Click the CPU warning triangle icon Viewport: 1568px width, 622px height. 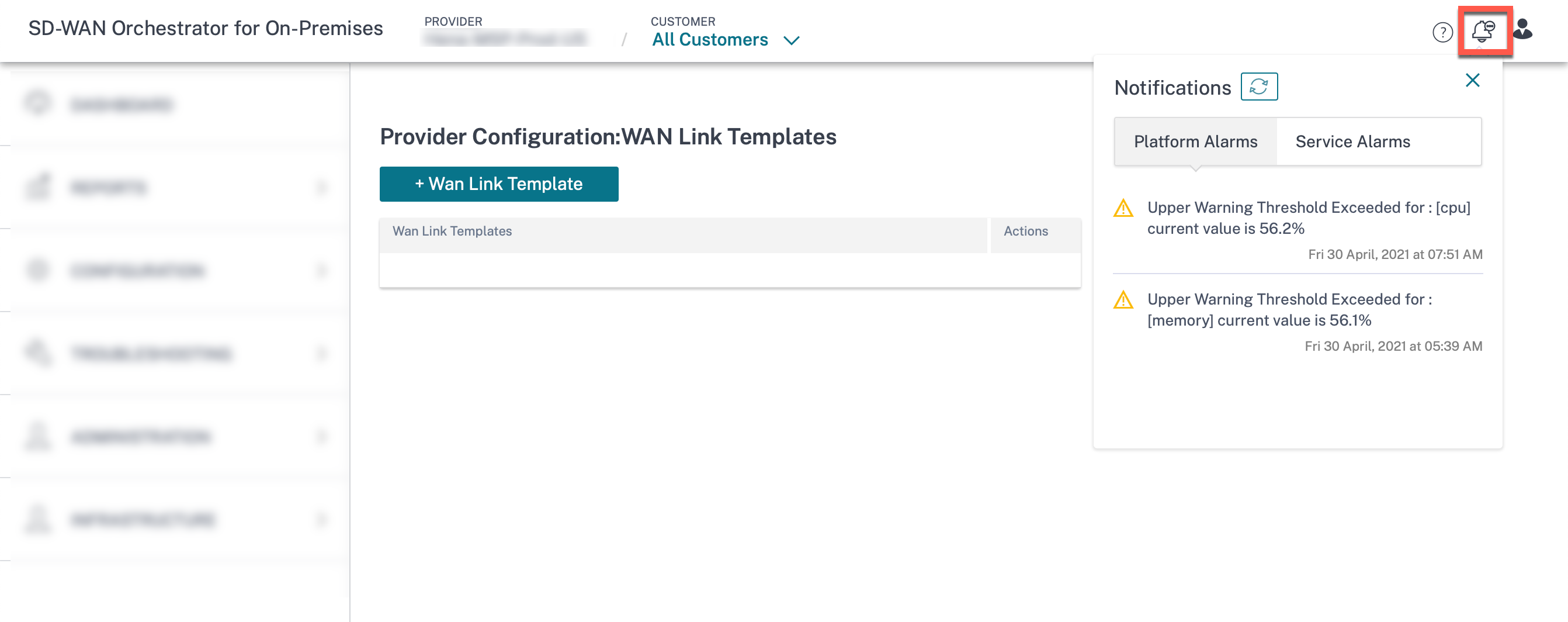1123,208
